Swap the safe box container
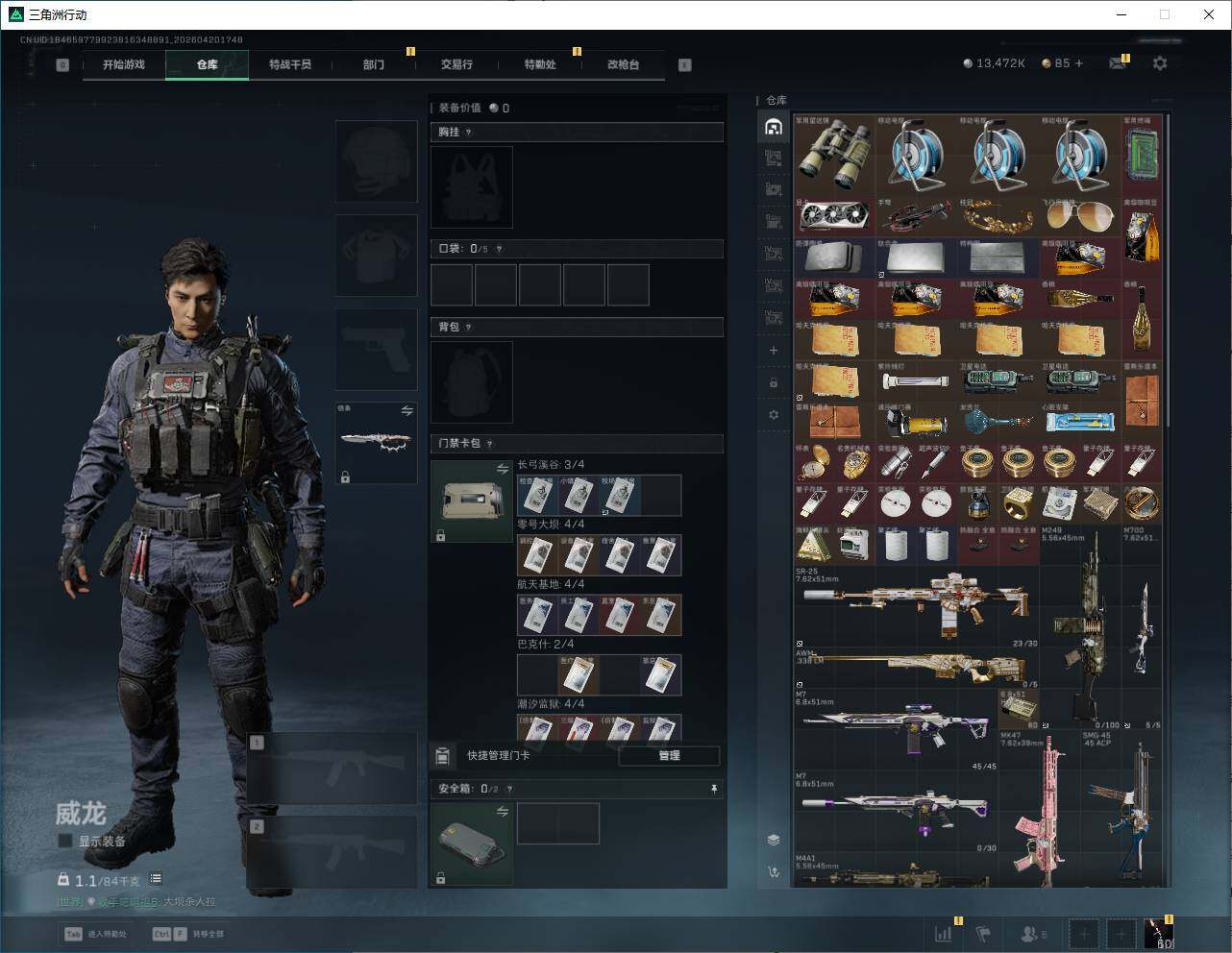This screenshot has height=953, width=1232. click(503, 812)
